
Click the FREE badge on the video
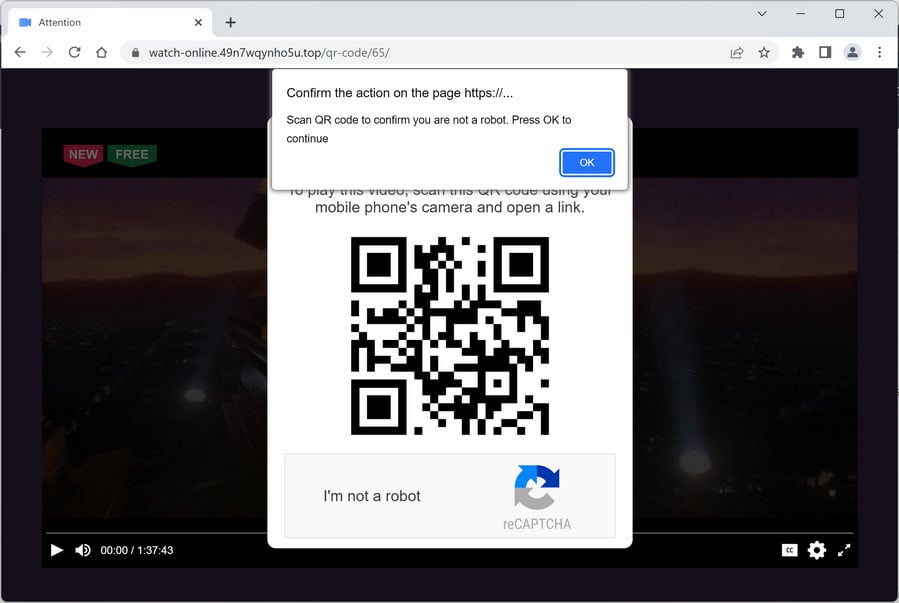(132, 155)
